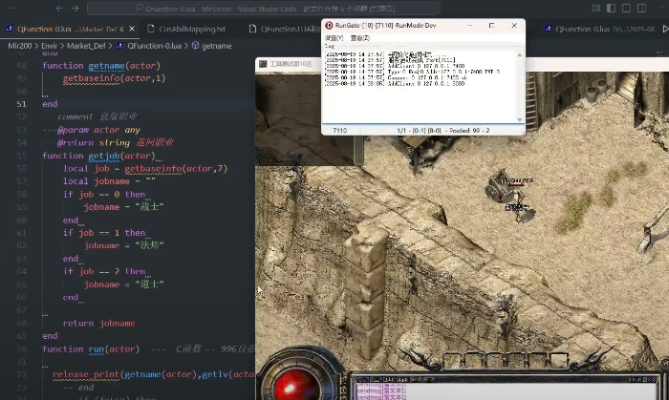Click the RunGate window app icon

327,25
